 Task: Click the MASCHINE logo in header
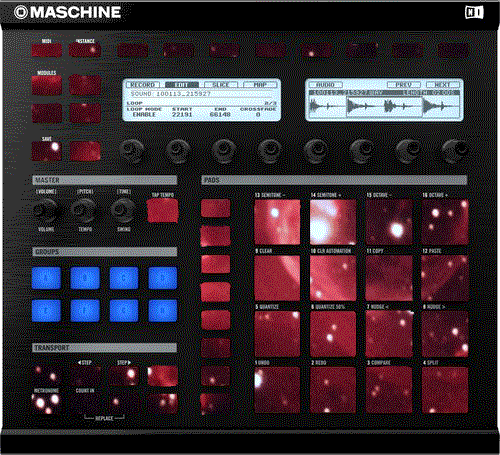click(x=68, y=12)
